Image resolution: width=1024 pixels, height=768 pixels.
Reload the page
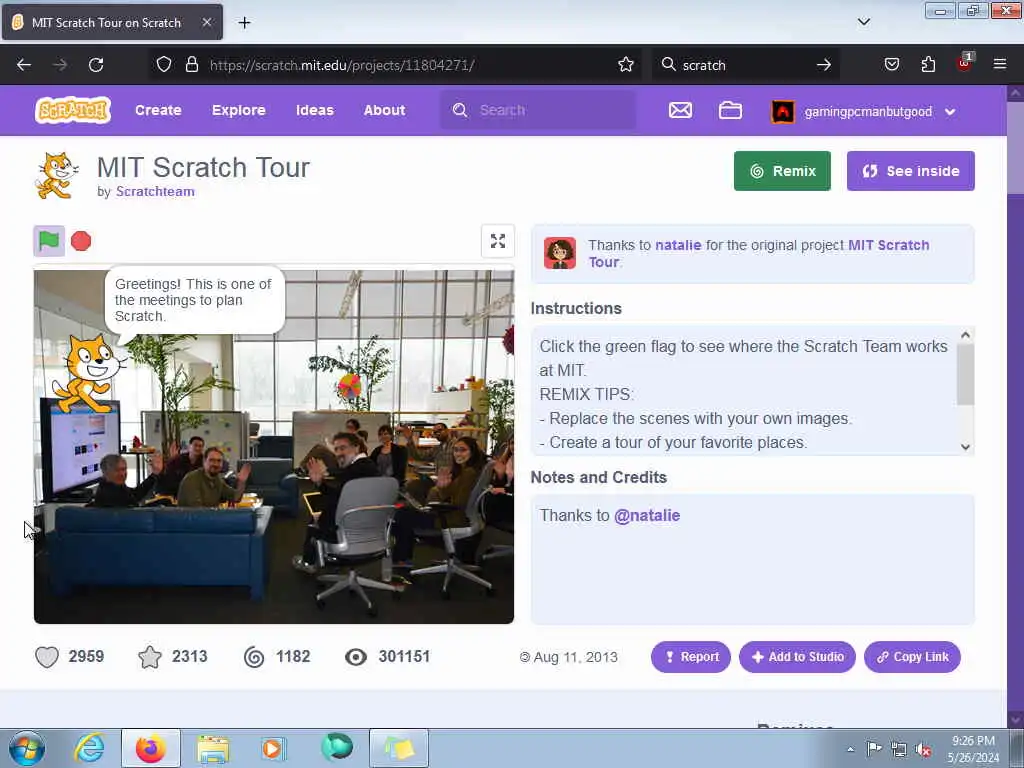(96, 65)
